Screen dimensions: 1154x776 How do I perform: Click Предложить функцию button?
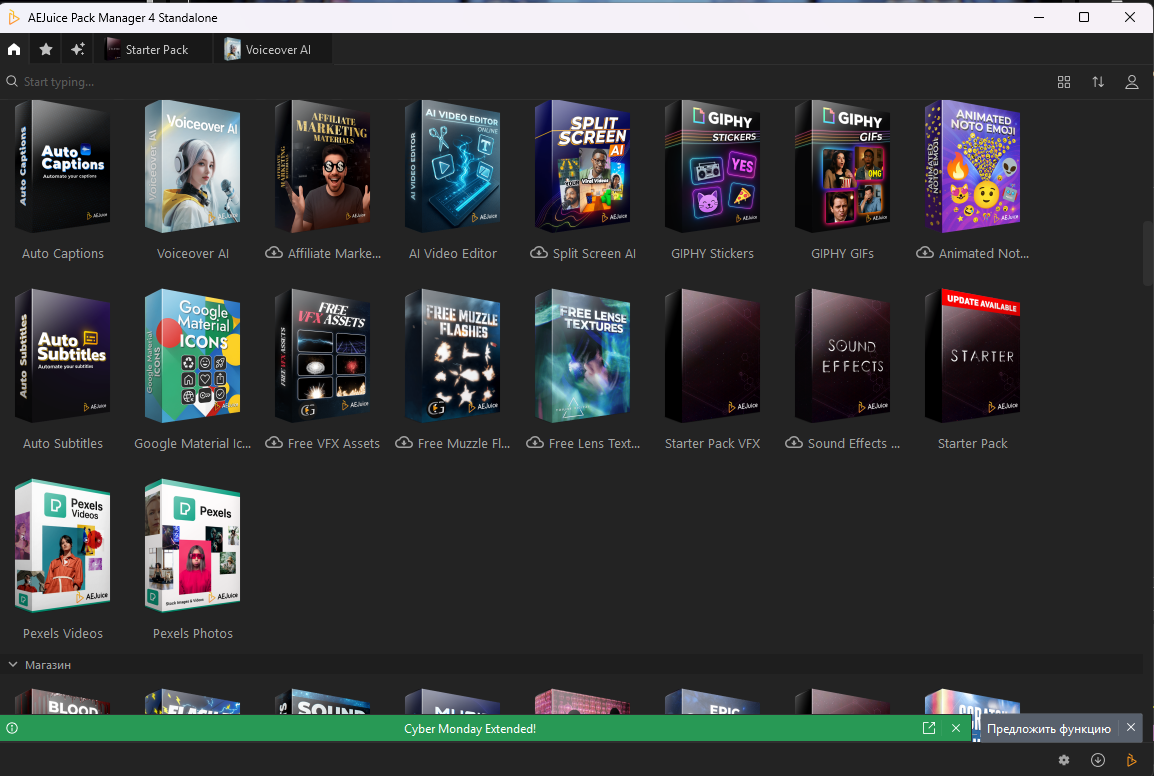coord(1049,728)
